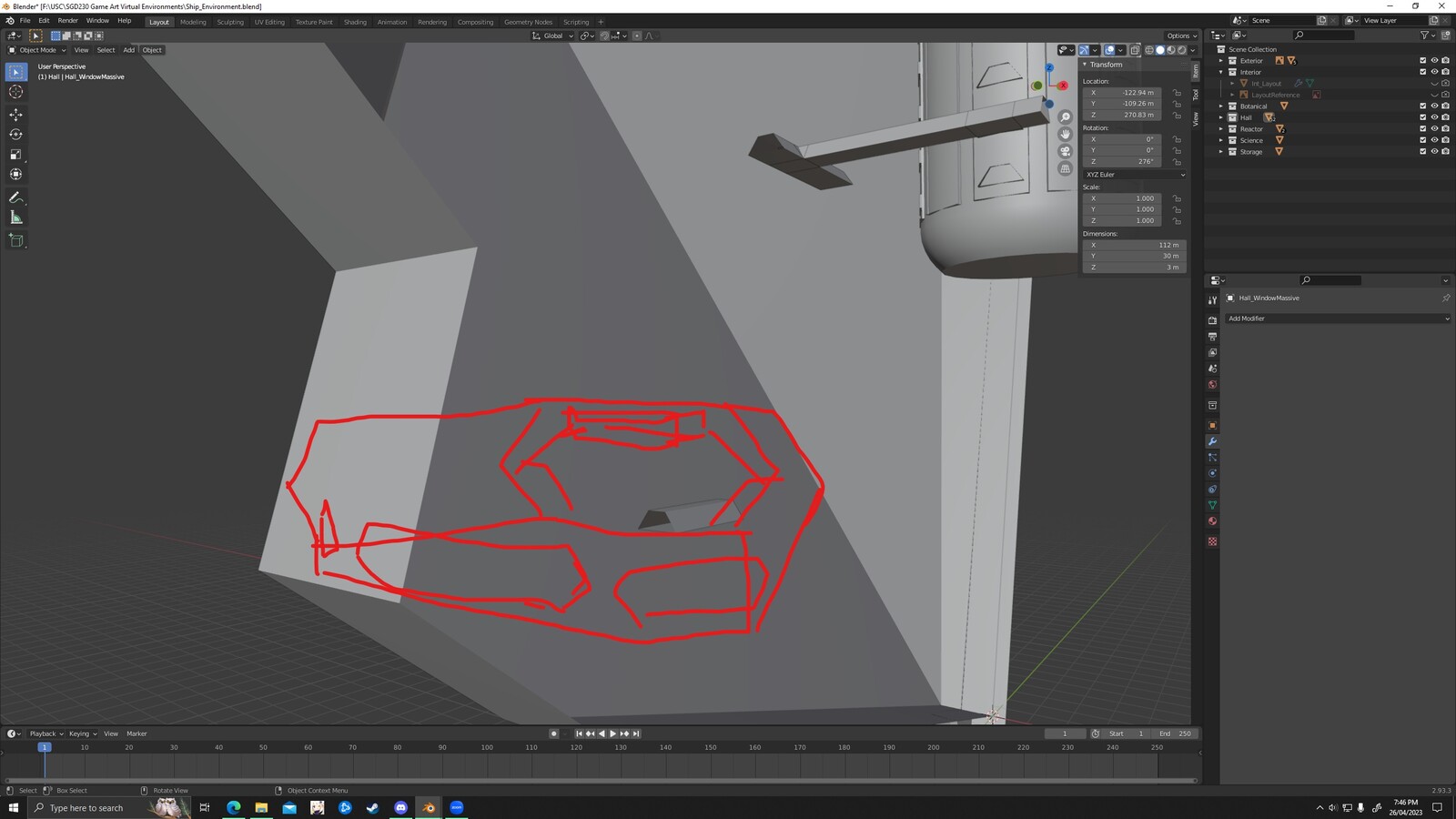Select the Cursor tool in the viewport toolbar
1456x819 pixels.
tap(16, 92)
